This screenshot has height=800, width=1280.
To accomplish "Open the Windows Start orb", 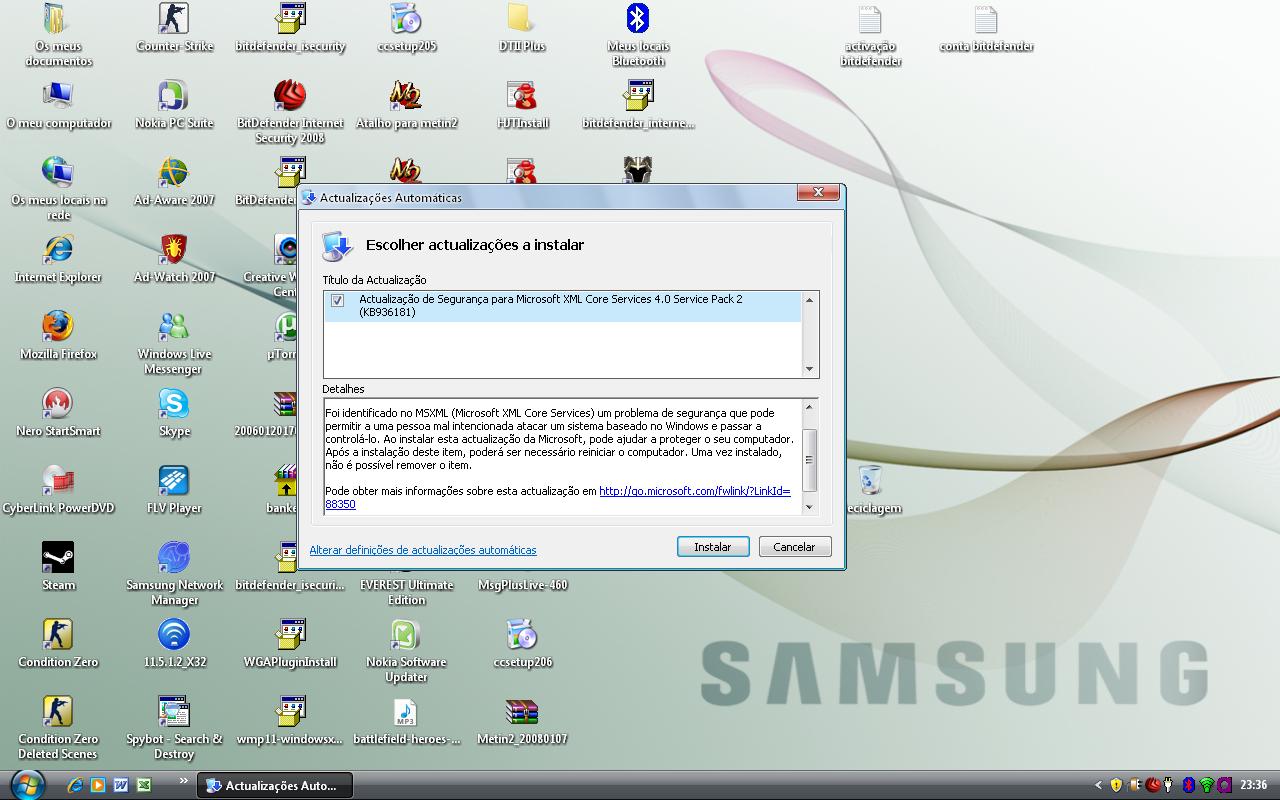I will [26, 784].
